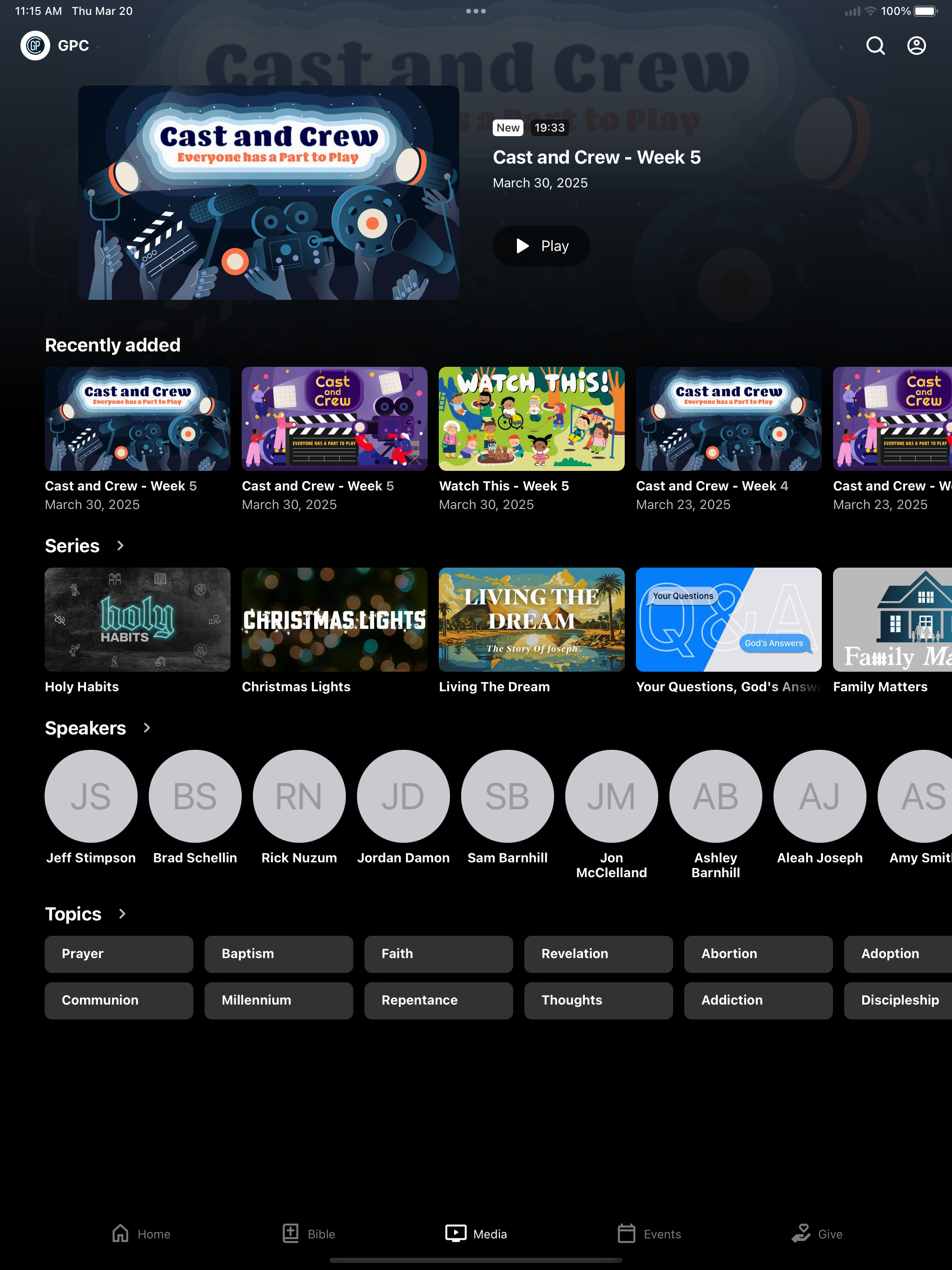Tap the Recently added heading
Screen dimensions: 952x1270
pyautogui.click(x=112, y=345)
